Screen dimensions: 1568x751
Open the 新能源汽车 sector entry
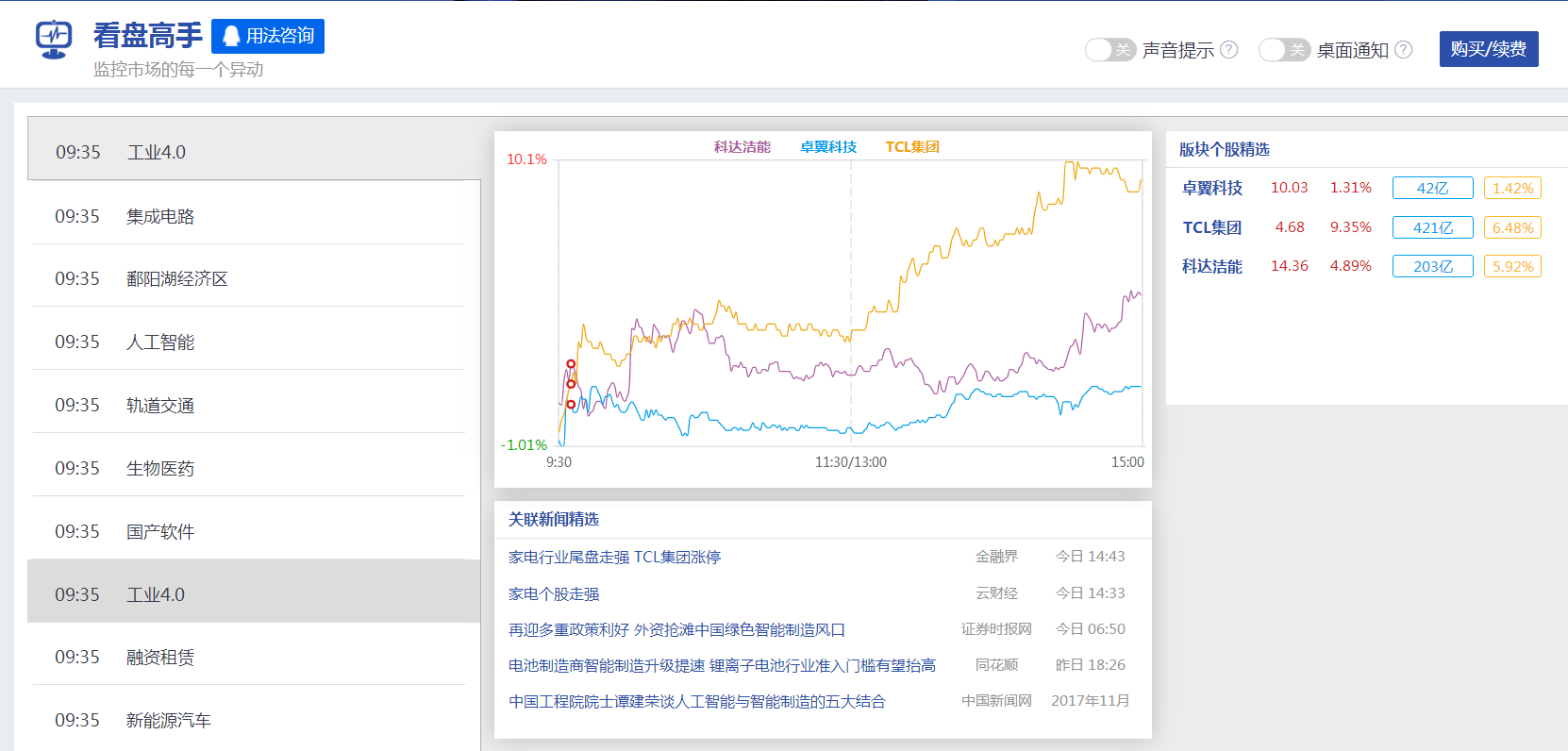[168, 721]
